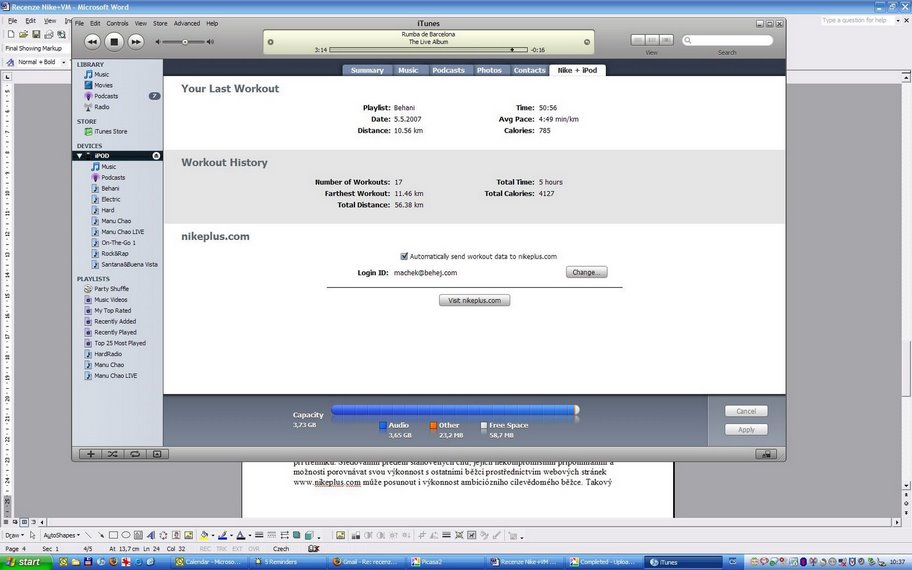Click the Cancel button
This screenshot has height=570, width=912.
click(746, 411)
